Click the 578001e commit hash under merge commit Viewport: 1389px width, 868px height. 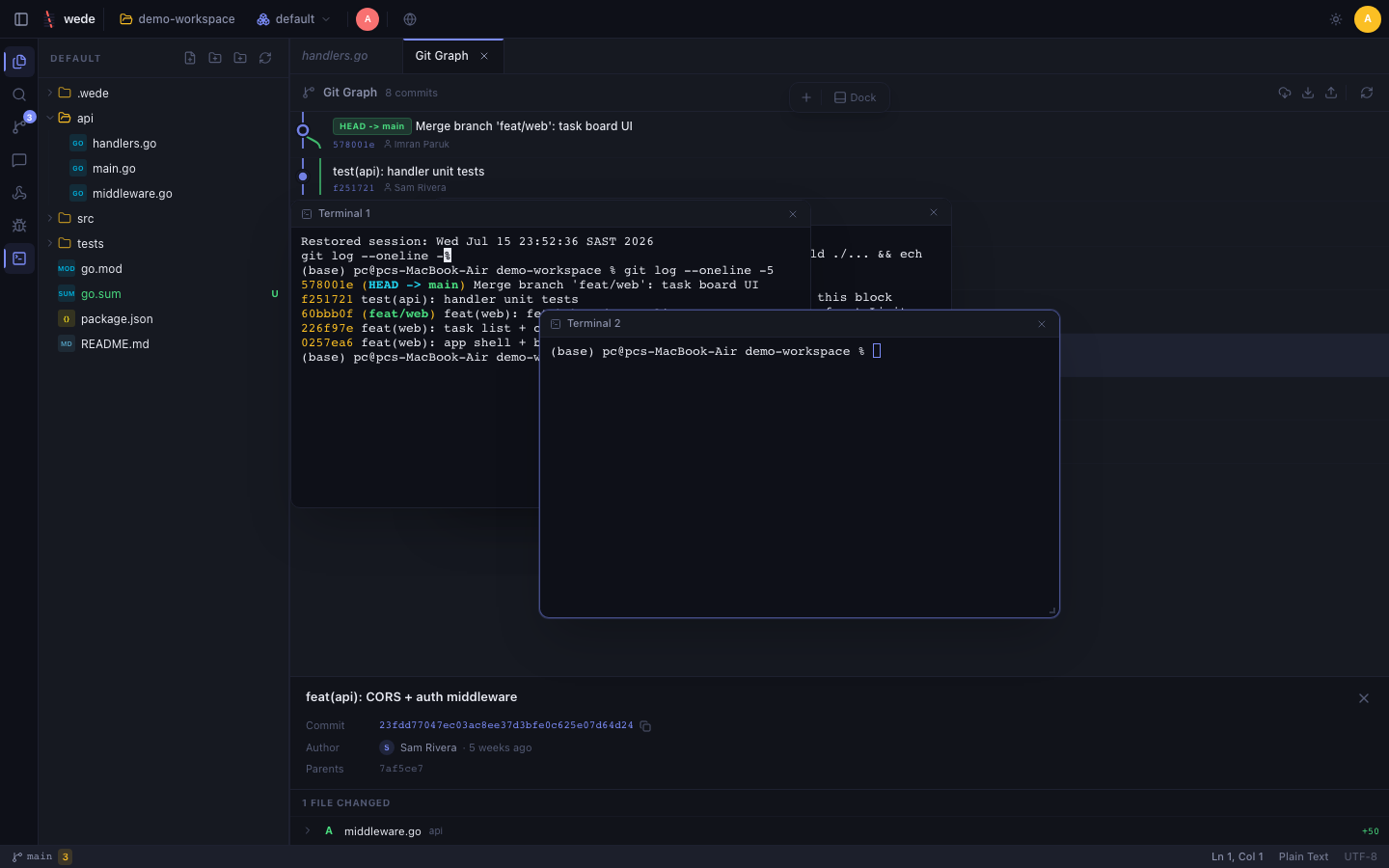353,145
